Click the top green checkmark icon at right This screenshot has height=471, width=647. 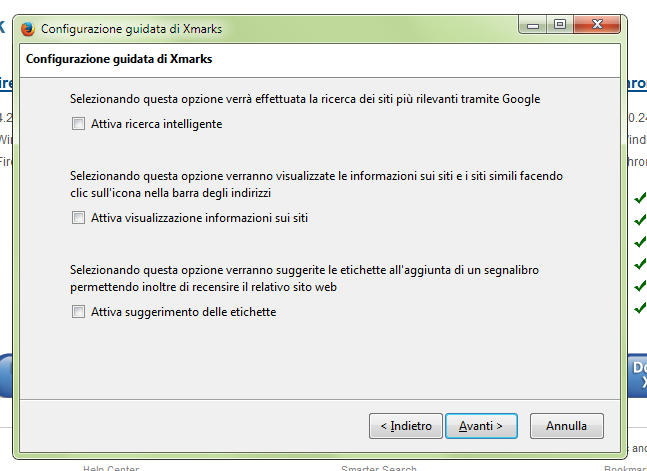click(x=640, y=197)
